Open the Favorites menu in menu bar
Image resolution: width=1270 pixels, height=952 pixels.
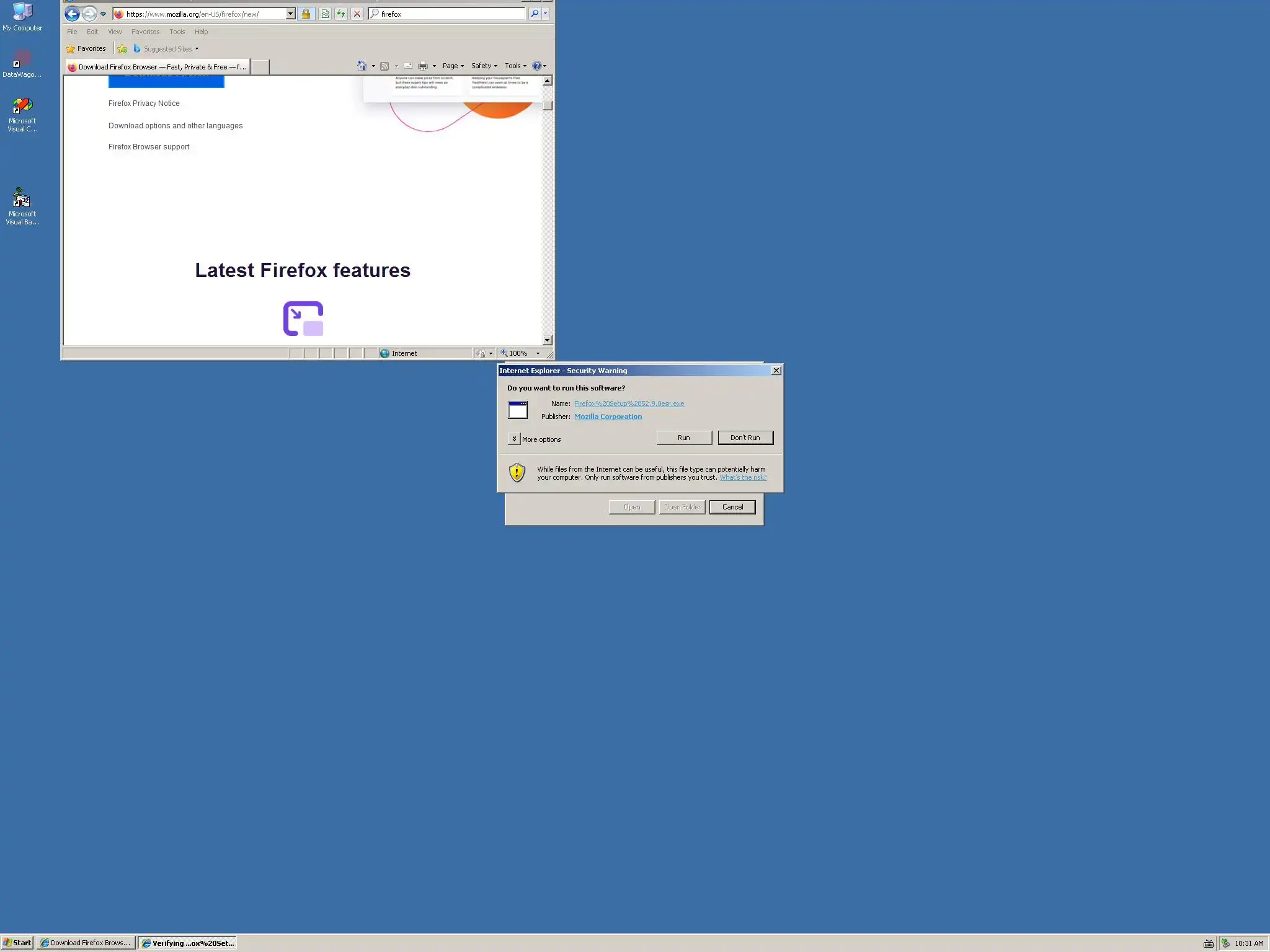[x=145, y=32]
